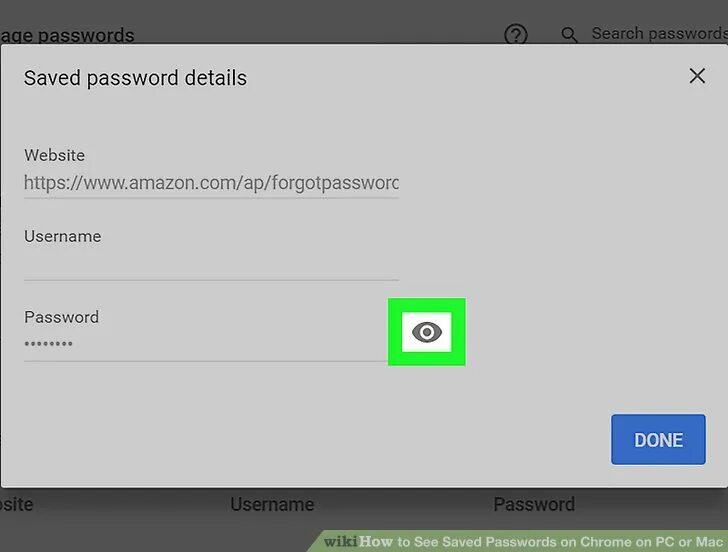Close the Saved password details dialog
The width and height of the screenshot is (728, 552).
[x=697, y=76]
